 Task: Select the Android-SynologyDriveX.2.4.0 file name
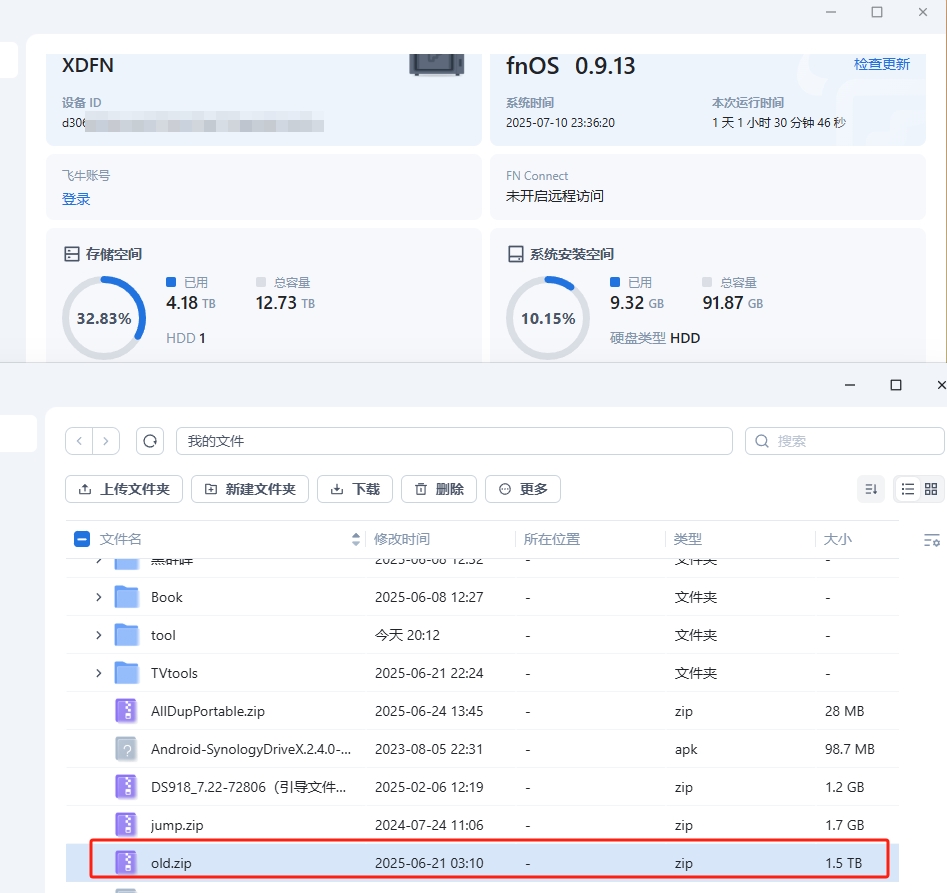[251, 749]
